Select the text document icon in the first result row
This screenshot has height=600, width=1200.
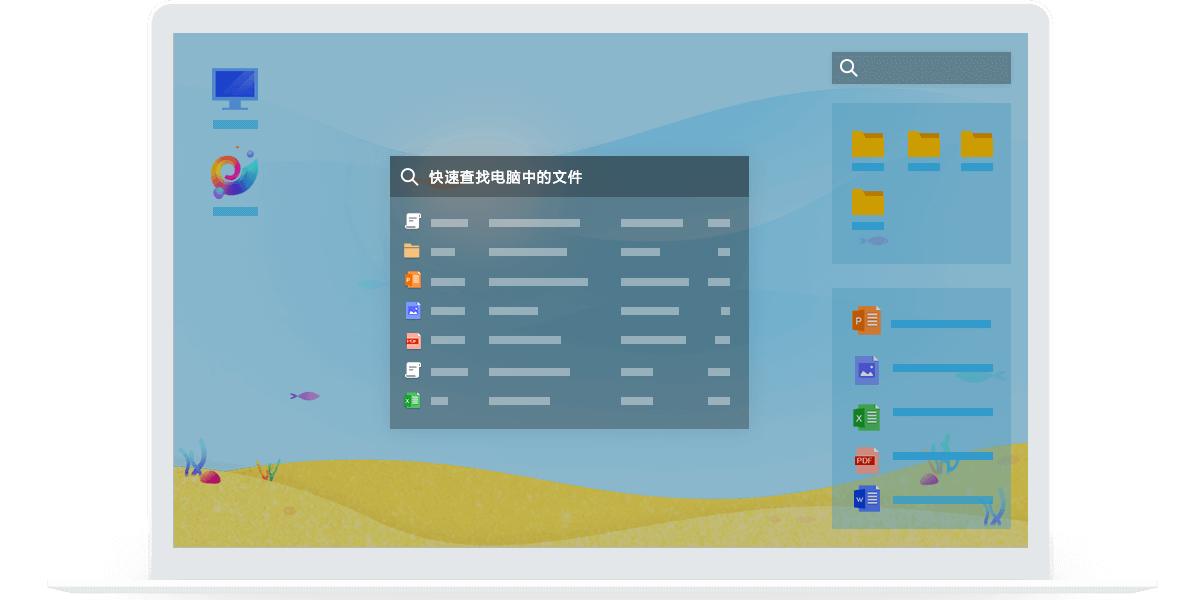(x=413, y=222)
